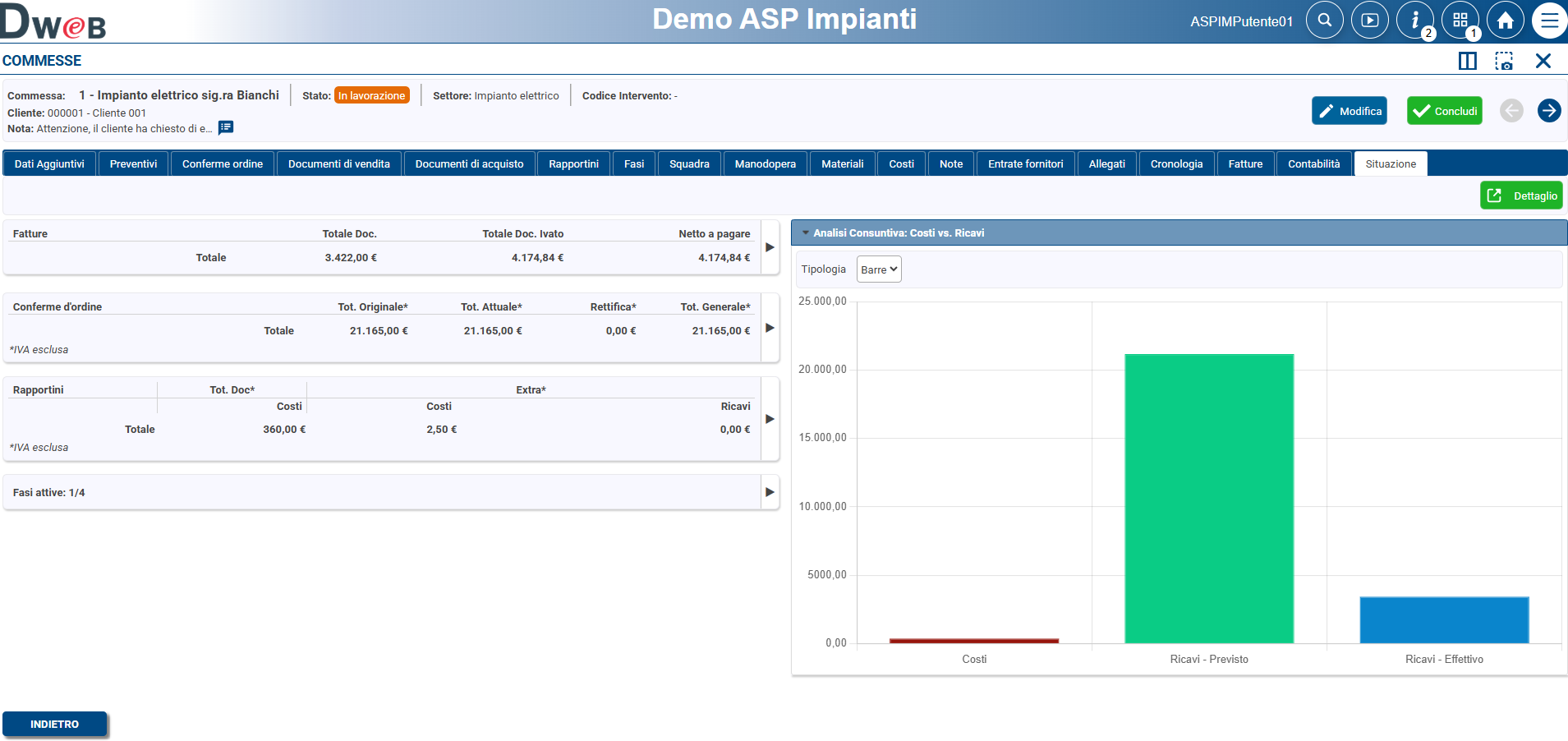Click the screenshot capture icon
This screenshot has width=1568, height=741.
(x=1504, y=61)
